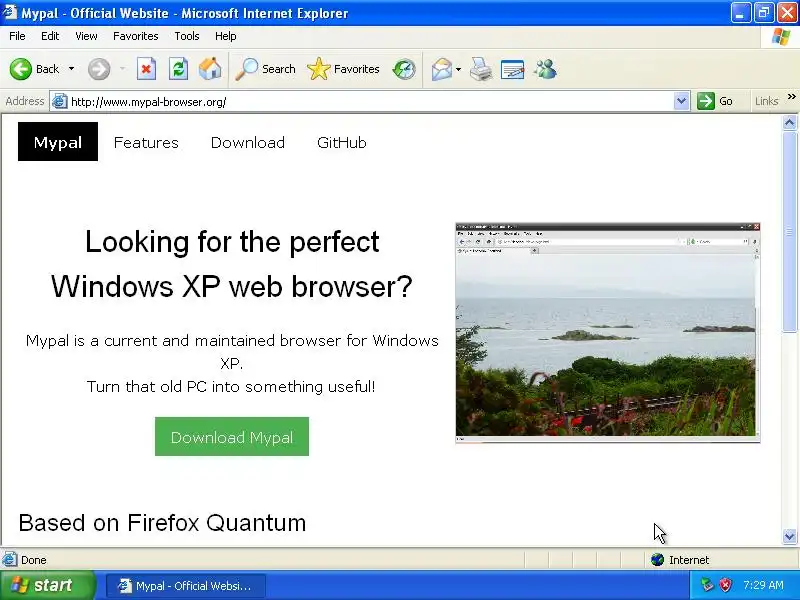Image resolution: width=800 pixels, height=600 pixels.
Task: Click the Mypal browser screenshot thumbnail
Action: coord(608,333)
